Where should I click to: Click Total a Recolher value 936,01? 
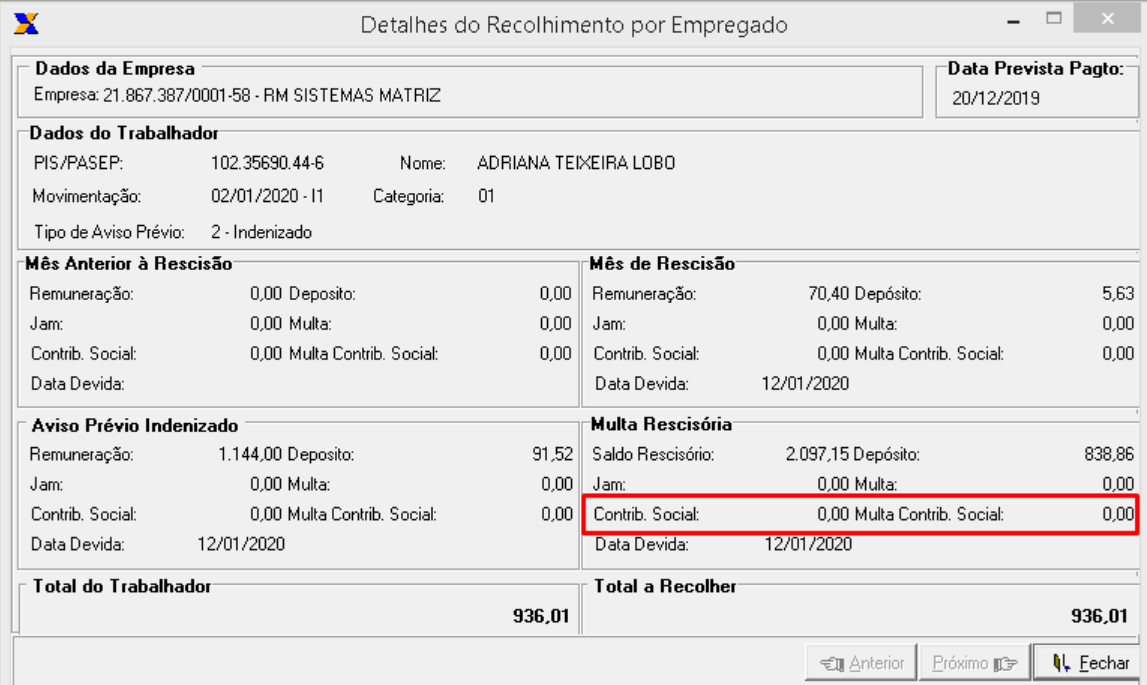(1099, 616)
